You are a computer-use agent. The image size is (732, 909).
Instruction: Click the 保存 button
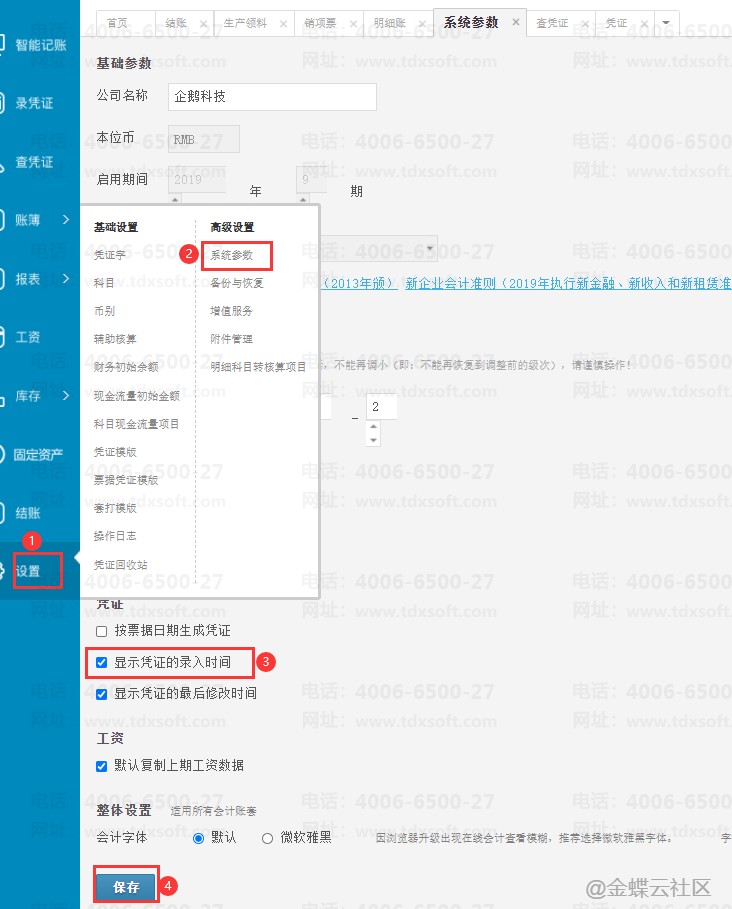pyautogui.click(x=126, y=886)
